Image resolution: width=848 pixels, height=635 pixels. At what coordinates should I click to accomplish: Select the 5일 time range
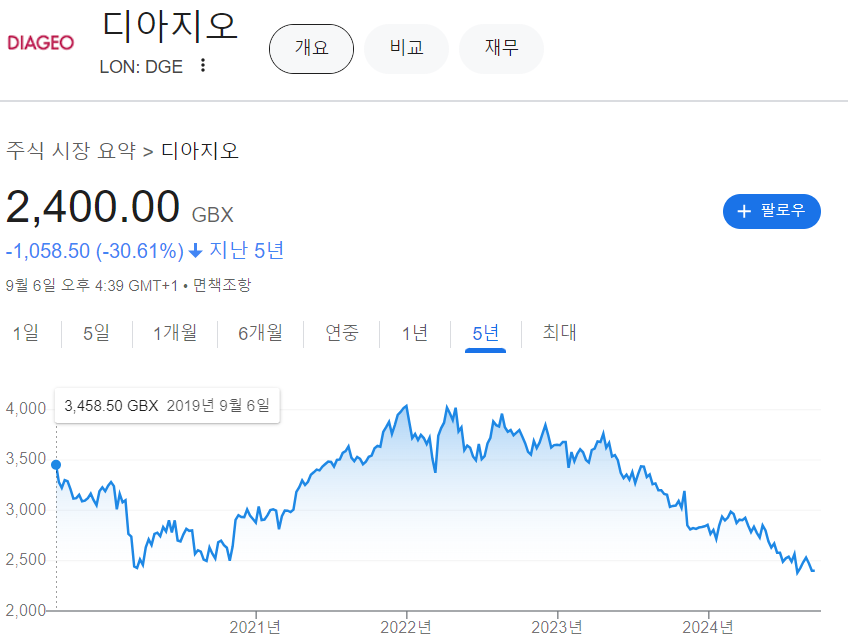pyautogui.click(x=96, y=333)
